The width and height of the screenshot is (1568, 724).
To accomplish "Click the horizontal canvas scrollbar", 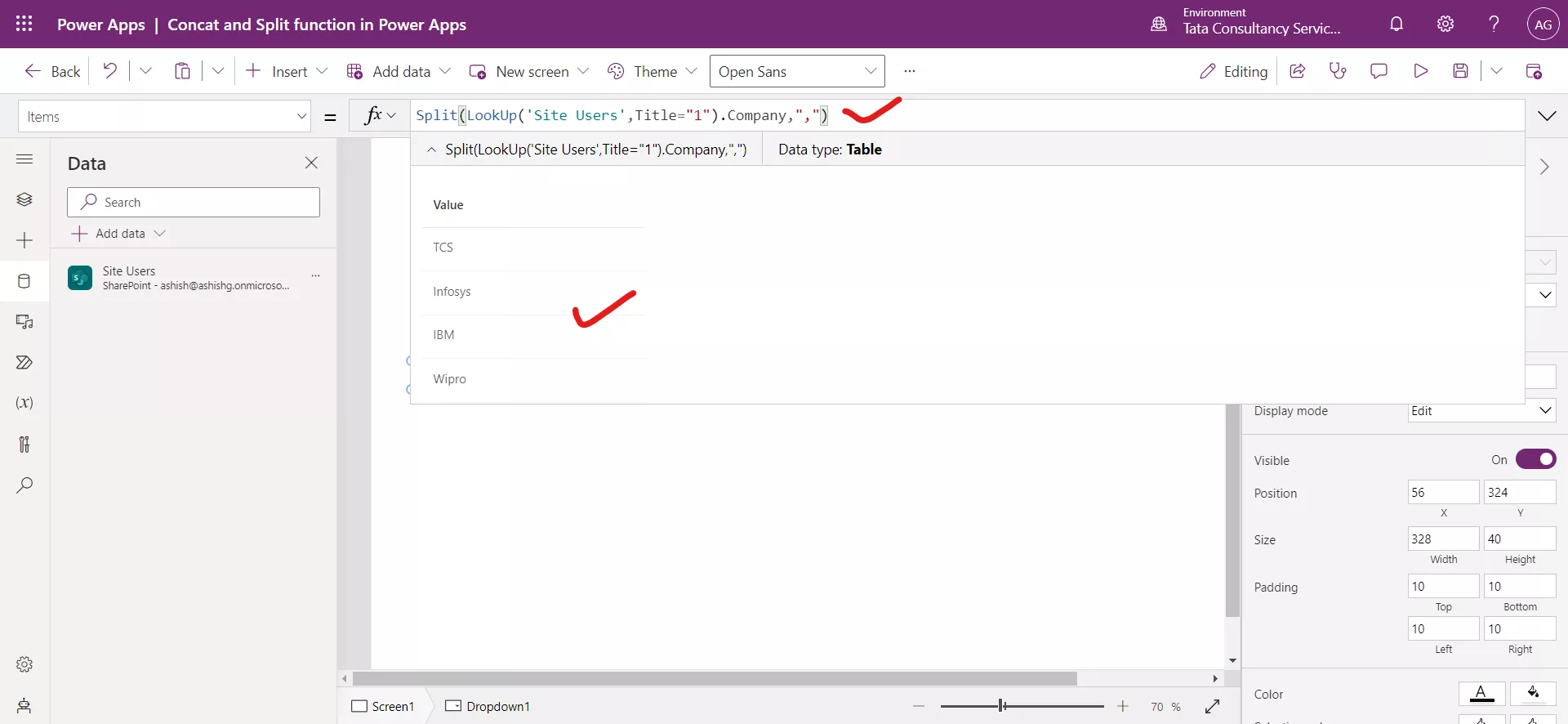I will coord(715,678).
